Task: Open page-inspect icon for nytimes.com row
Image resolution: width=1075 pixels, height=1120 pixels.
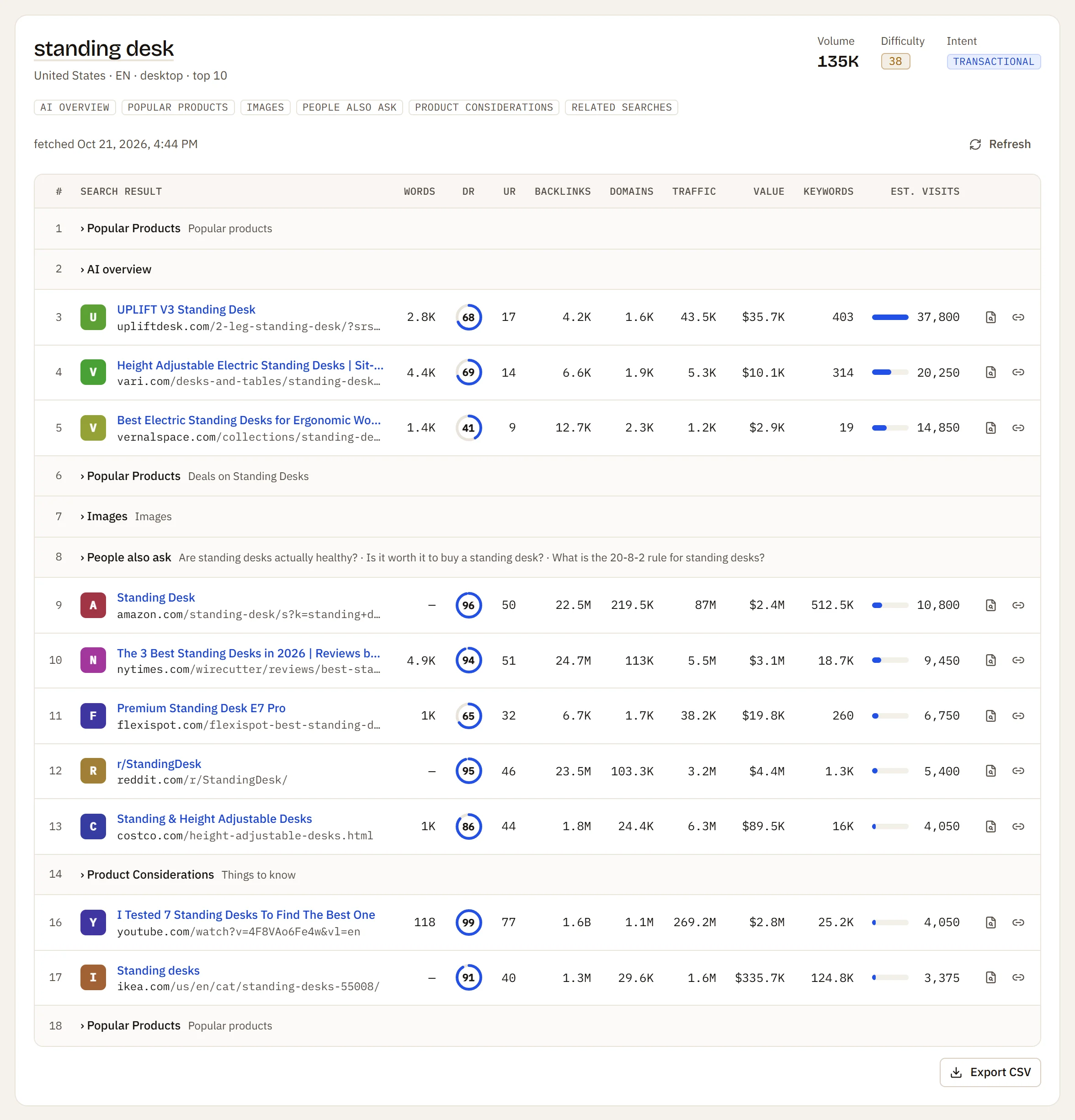Action: (990, 660)
